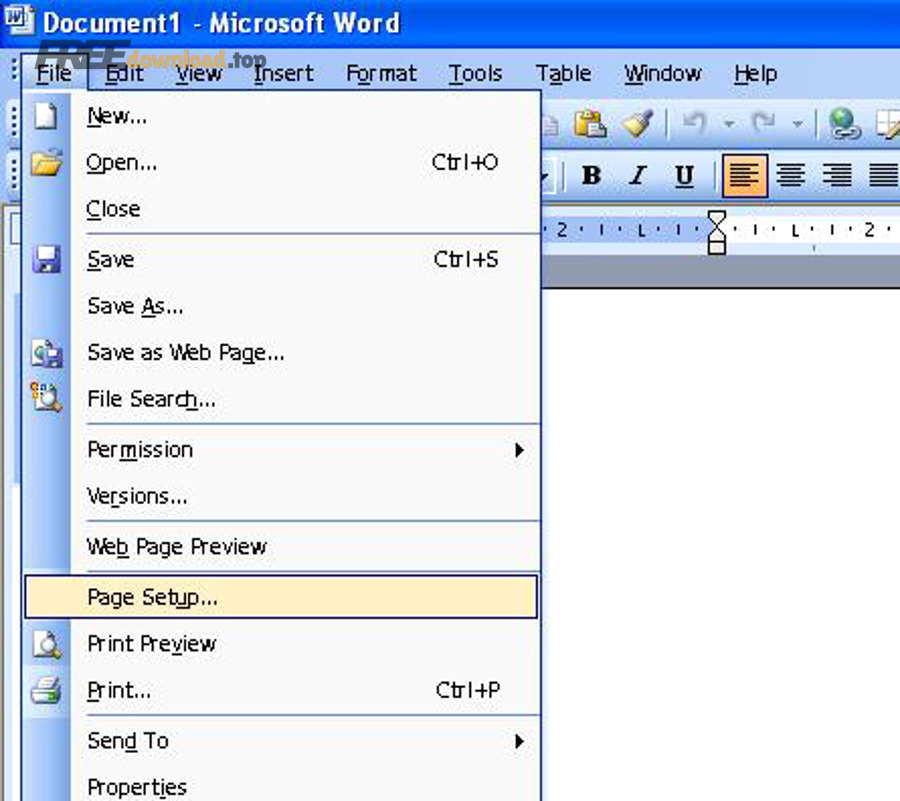The height and width of the screenshot is (801, 900).
Task: Open the Edit menu
Action: [x=124, y=73]
